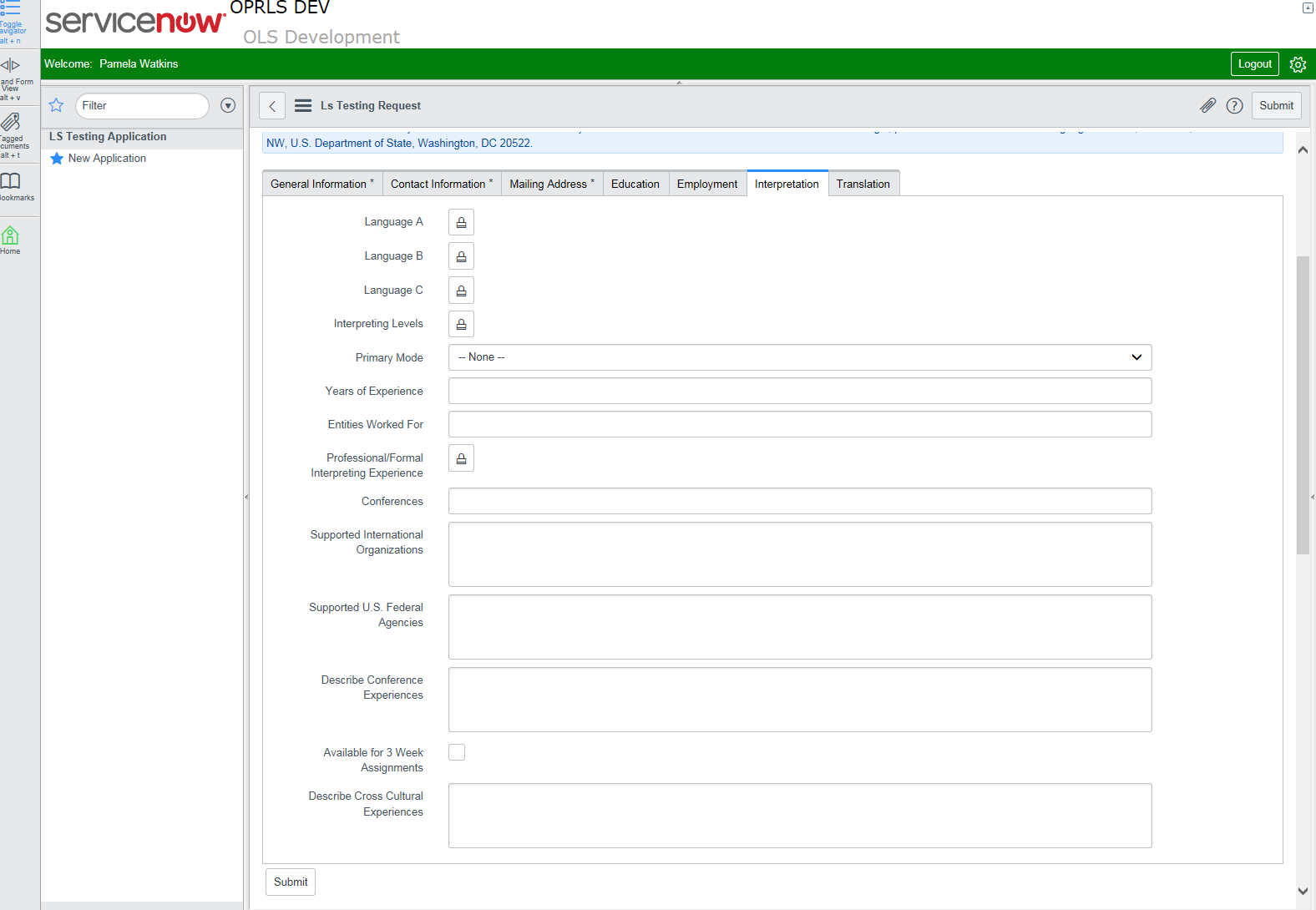
Task: Switch to the Contact Information tab
Action: pos(442,184)
